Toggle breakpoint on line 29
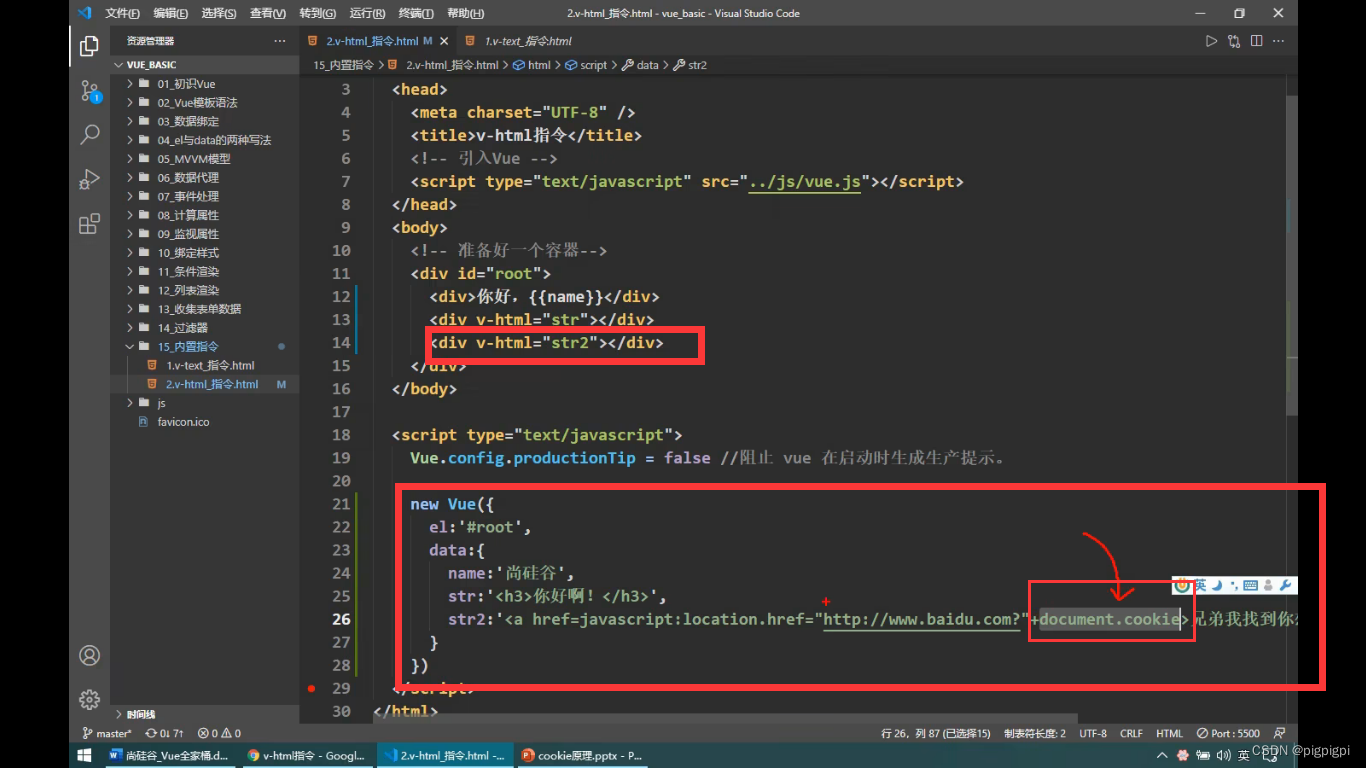 [x=312, y=688]
